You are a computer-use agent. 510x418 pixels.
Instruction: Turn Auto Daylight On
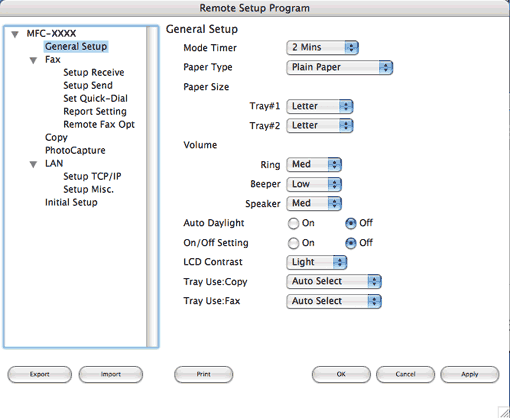(293, 223)
